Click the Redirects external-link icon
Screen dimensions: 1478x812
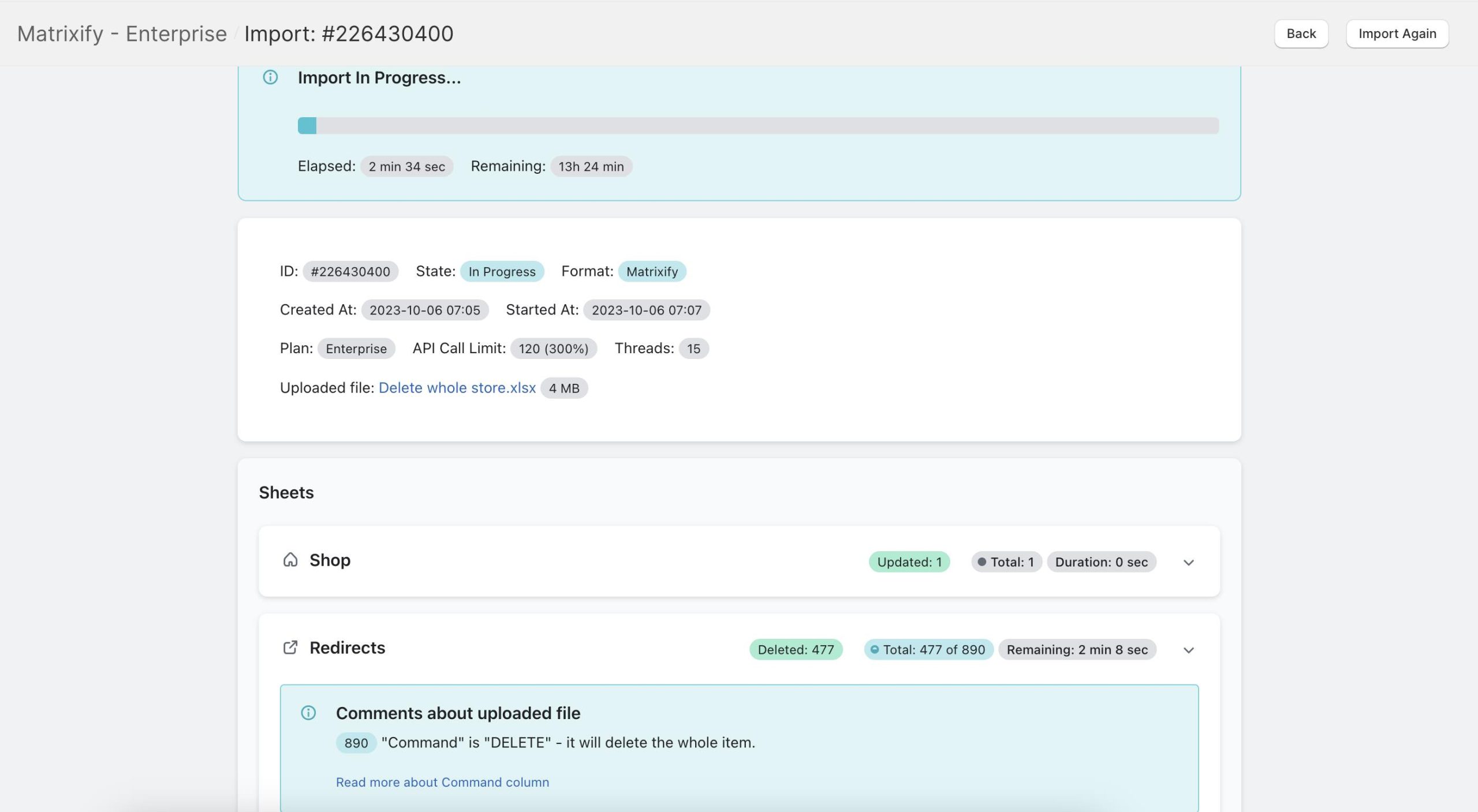click(x=290, y=648)
